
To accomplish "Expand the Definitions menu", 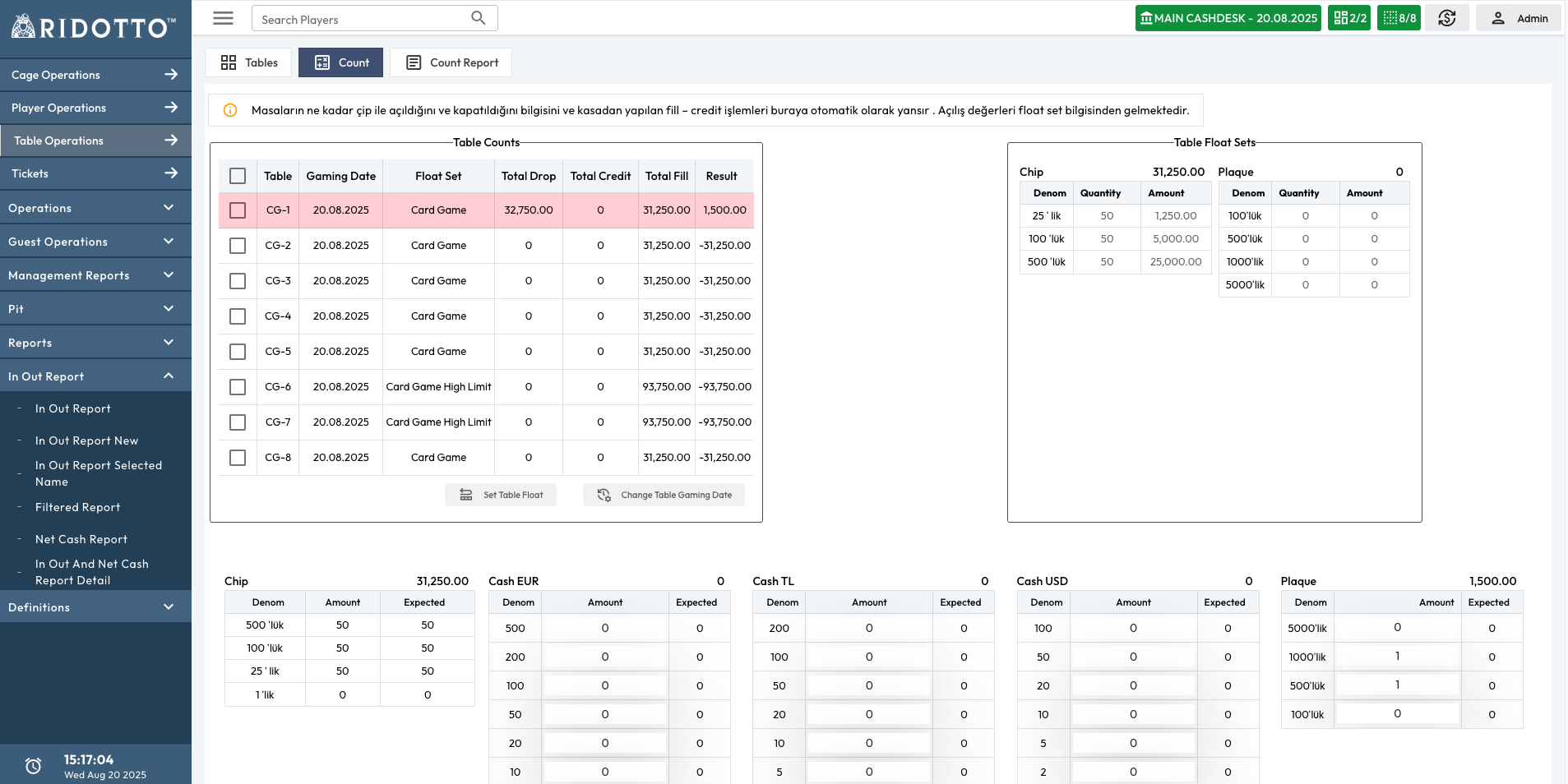I will tap(95, 607).
